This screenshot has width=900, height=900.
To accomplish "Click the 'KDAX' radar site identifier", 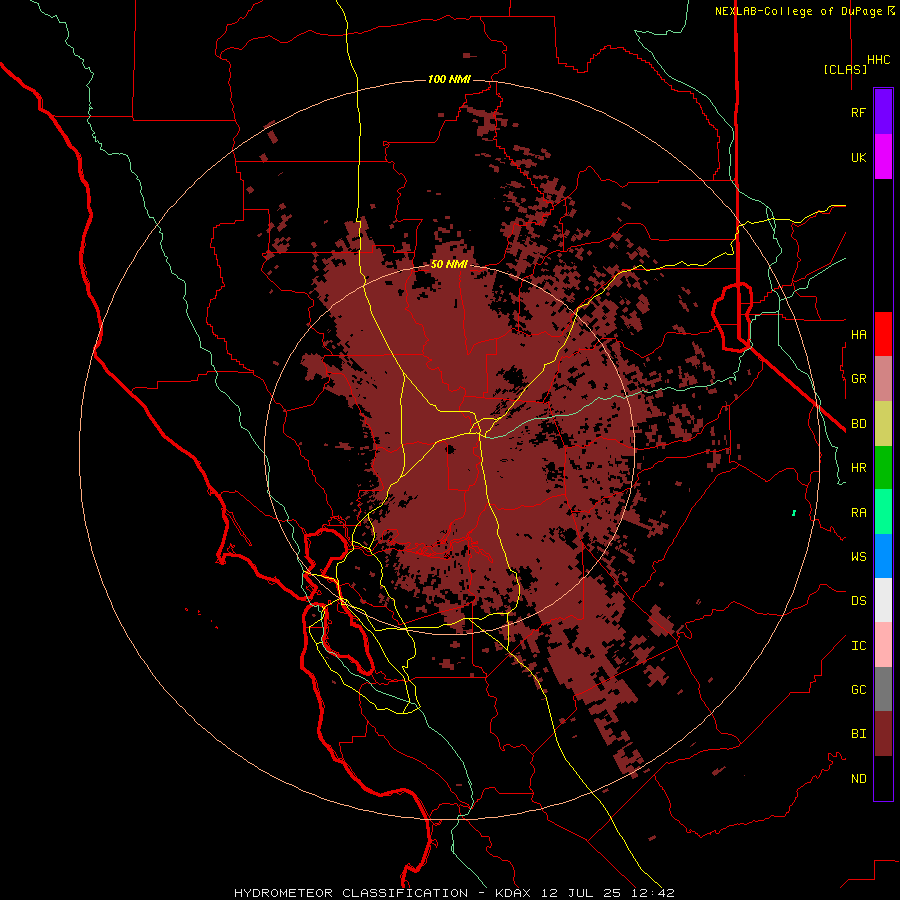I will (513, 893).
